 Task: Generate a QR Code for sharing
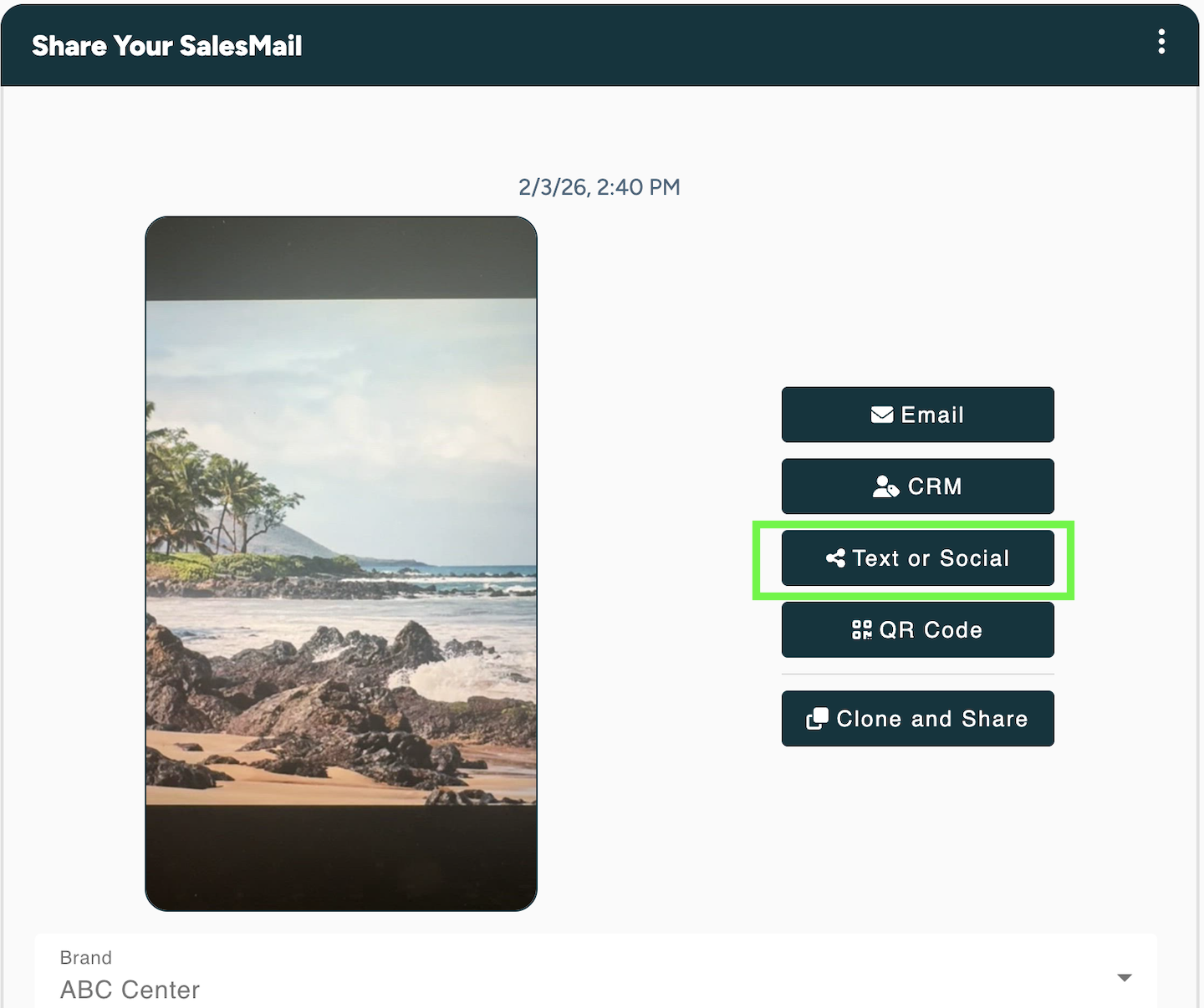pyautogui.click(x=917, y=630)
